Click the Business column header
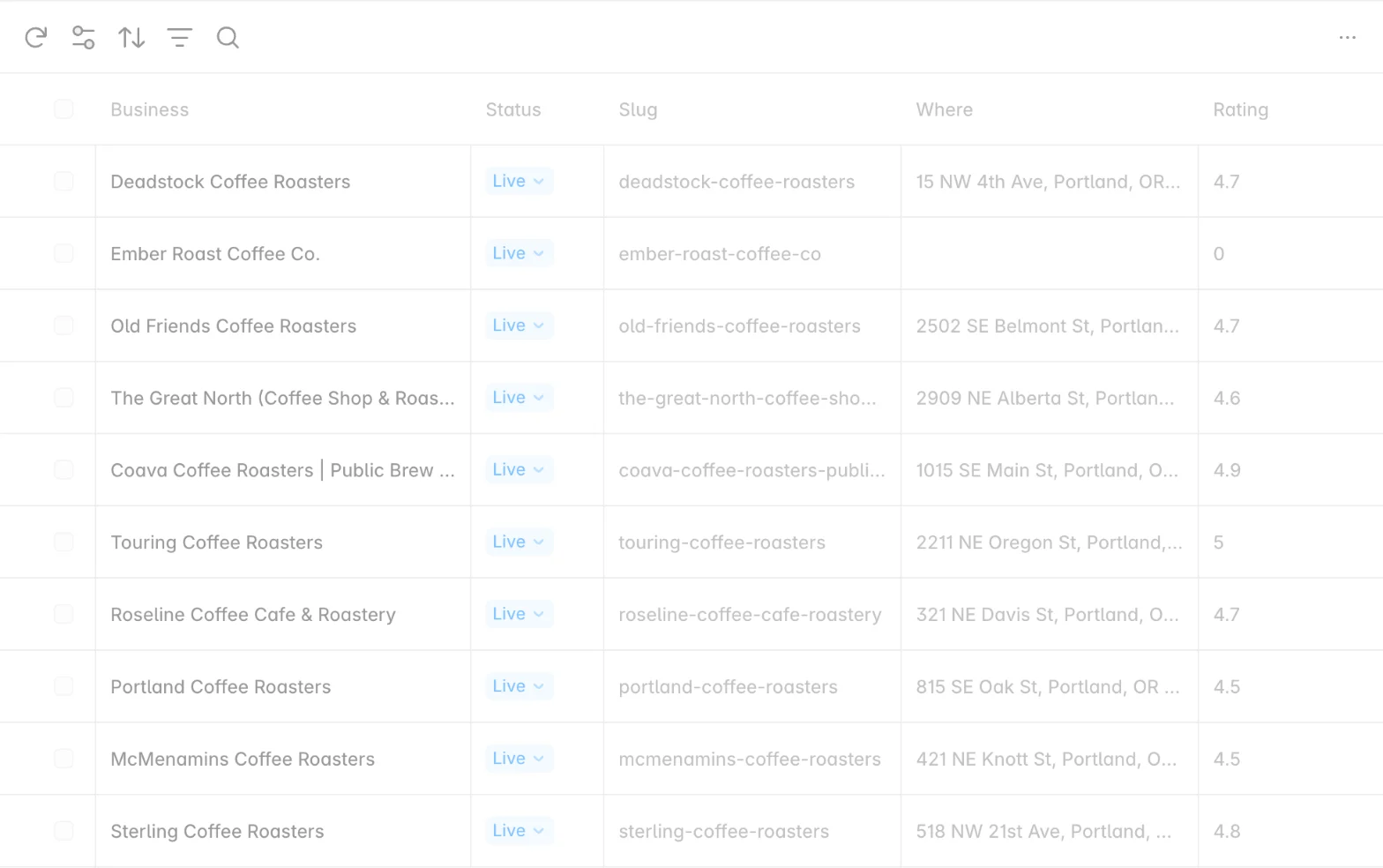This screenshot has height=868, width=1383. (x=150, y=109)
